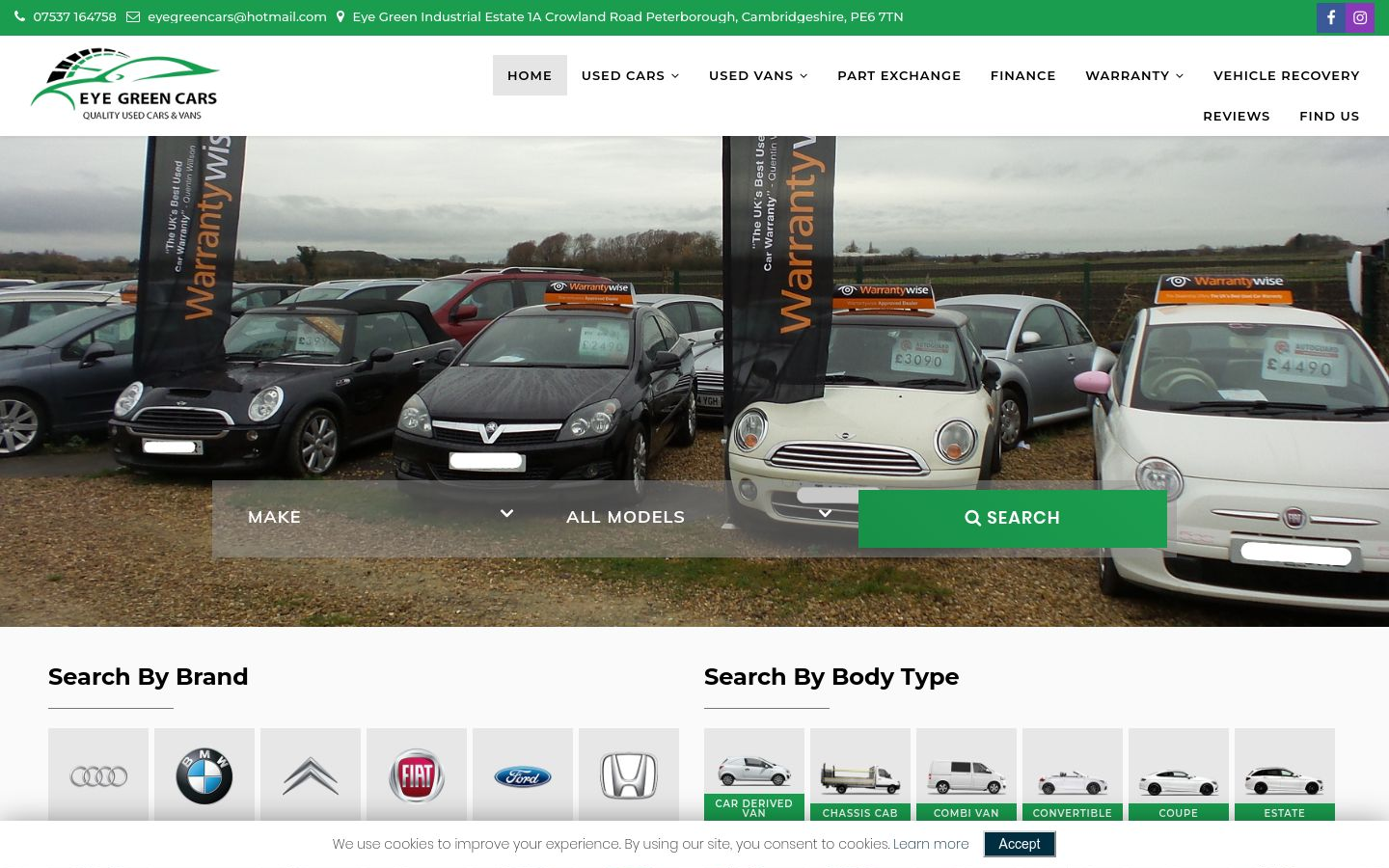The width and height of the screenshot is (1389, 868).
Task: Open the Finance page
Action: tap(1023, 75)
